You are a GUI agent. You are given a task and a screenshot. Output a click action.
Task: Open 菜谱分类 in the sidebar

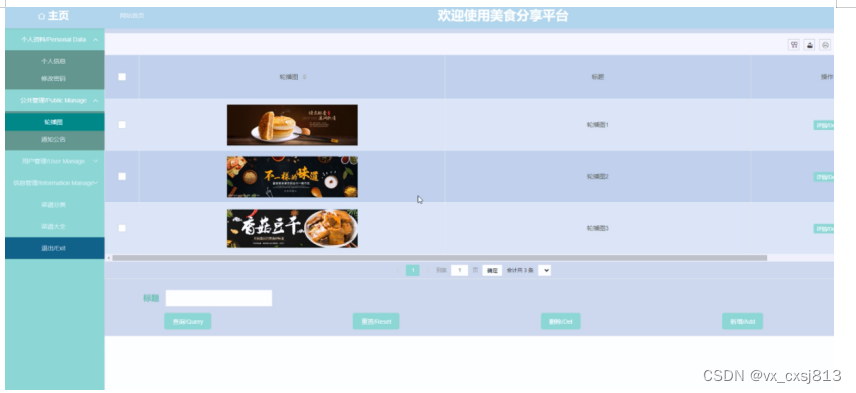click(54, 205)
